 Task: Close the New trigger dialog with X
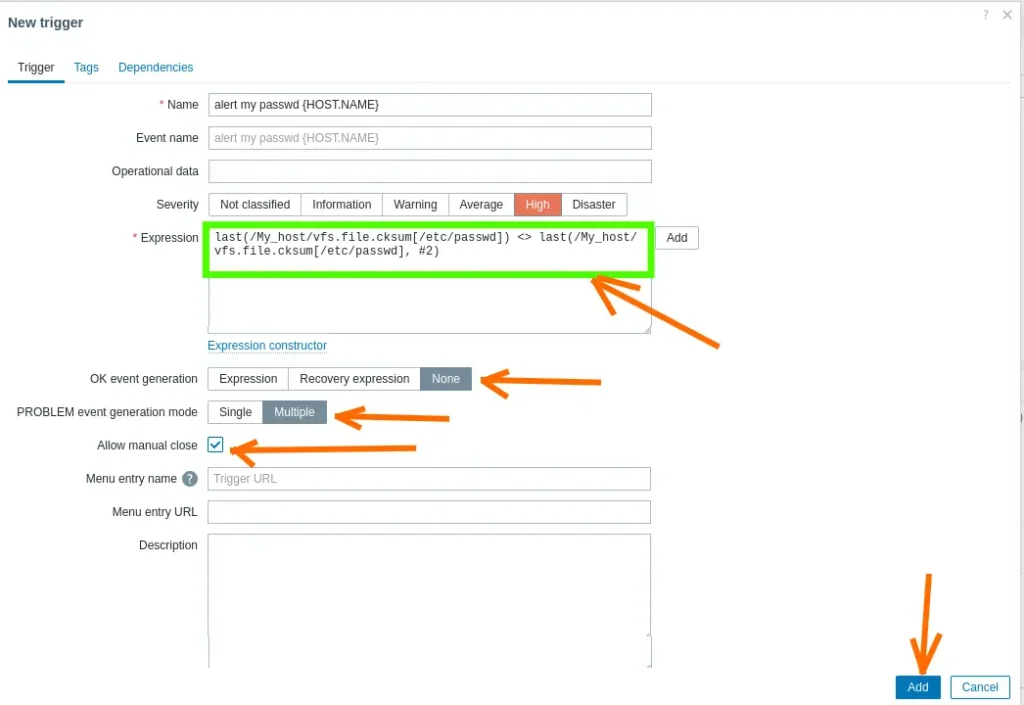1007,15
